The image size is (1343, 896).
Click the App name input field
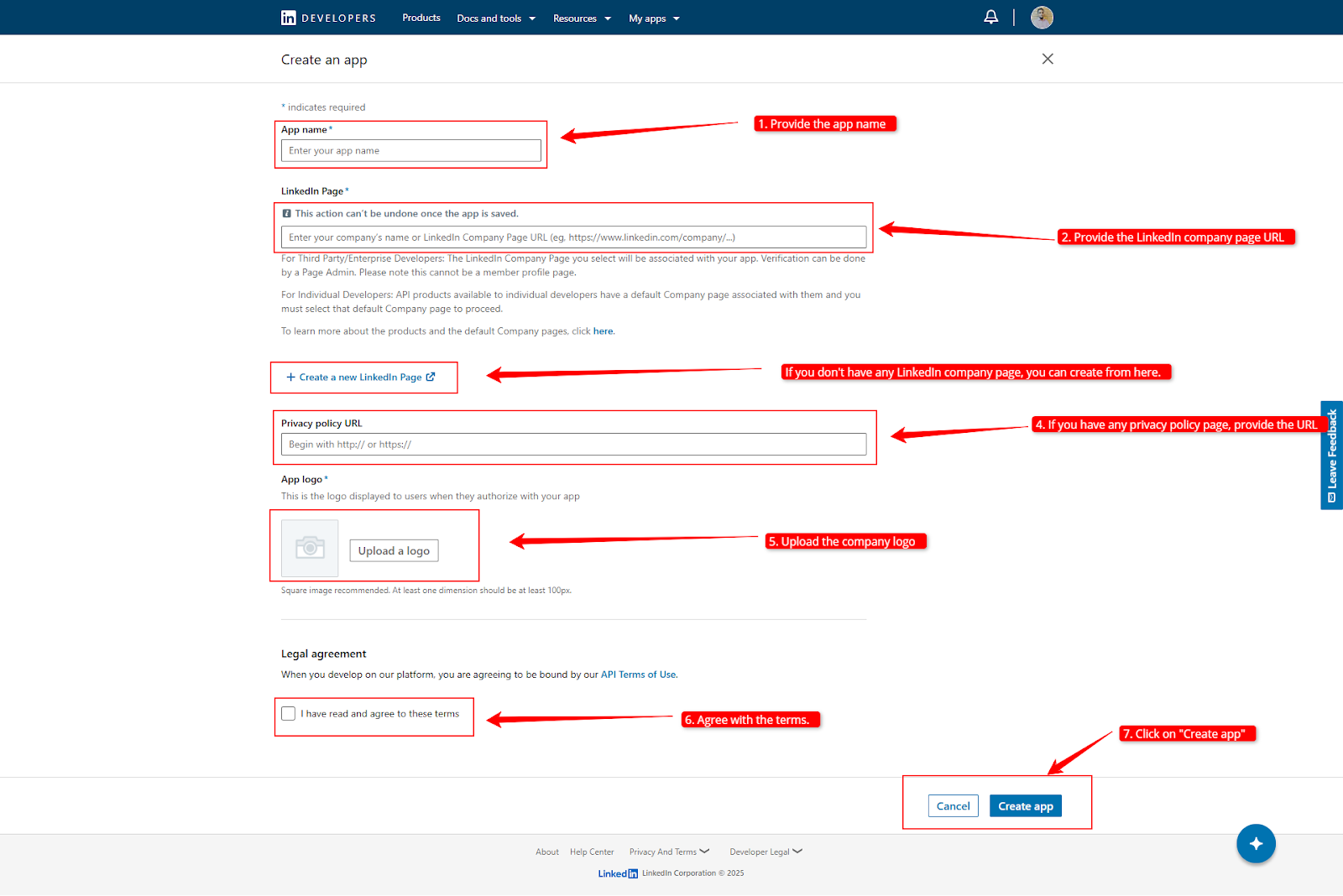pyautogui.click(x=411, y=151)
